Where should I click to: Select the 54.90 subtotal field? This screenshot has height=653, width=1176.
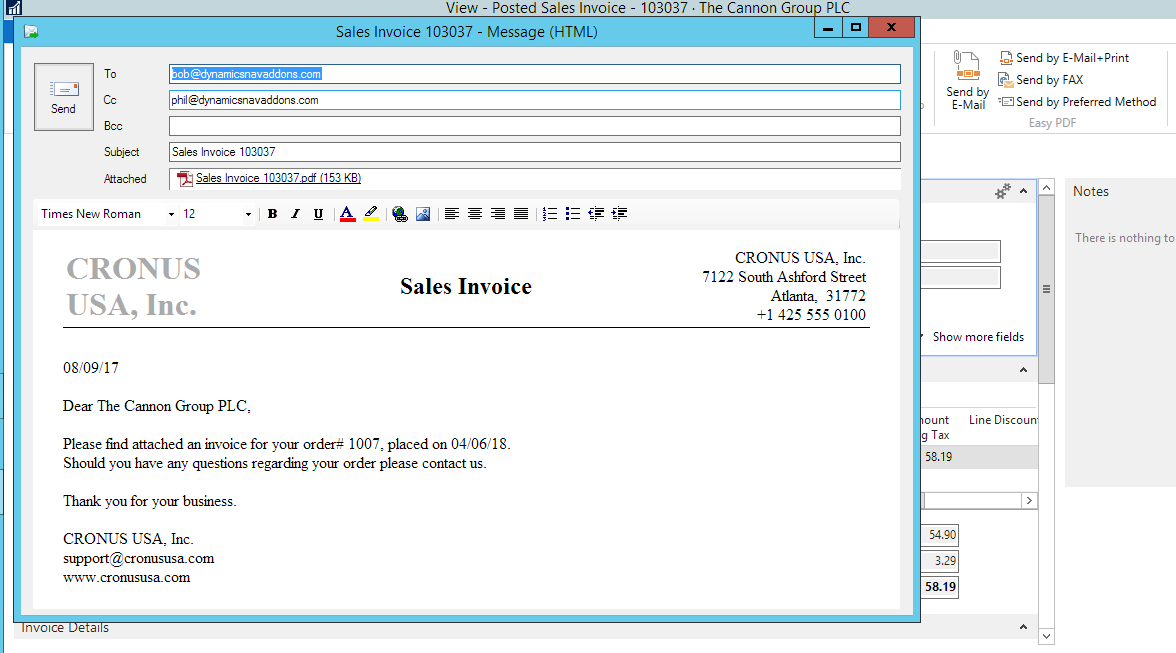coord(940,535)
